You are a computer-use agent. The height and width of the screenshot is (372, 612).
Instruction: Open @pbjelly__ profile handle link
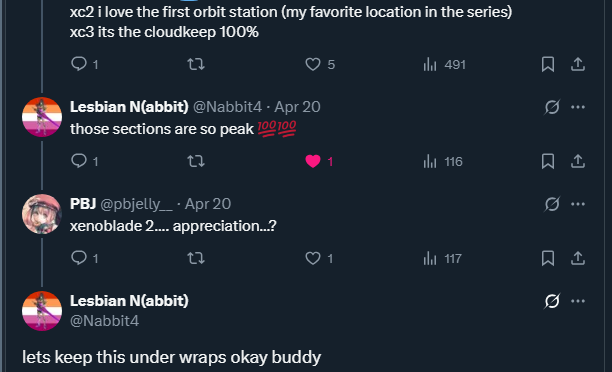pos(136,204)
